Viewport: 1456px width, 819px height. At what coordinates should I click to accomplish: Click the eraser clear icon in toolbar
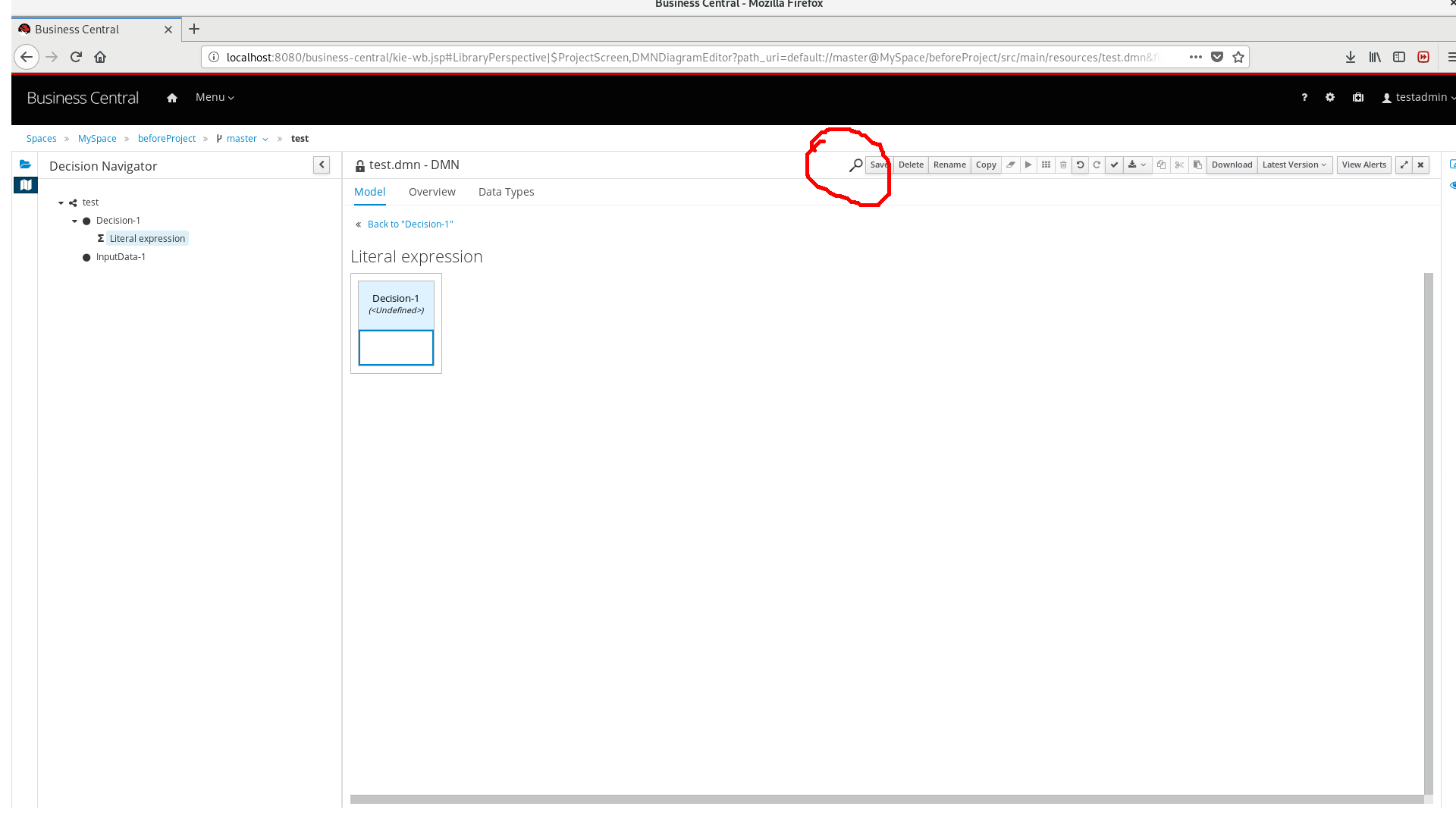(x=1011, y=165)
